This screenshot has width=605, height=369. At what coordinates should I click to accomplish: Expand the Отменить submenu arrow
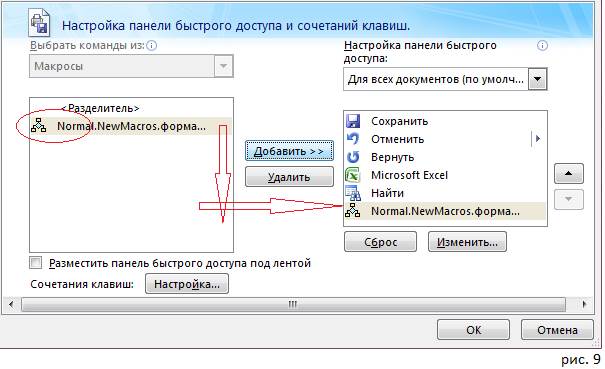(538, 139)
